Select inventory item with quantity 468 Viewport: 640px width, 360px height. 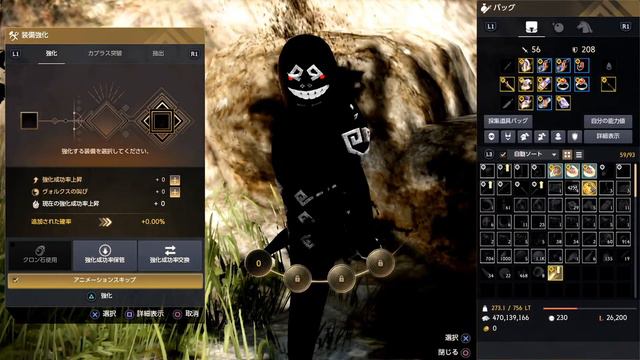tap(522, 273)
